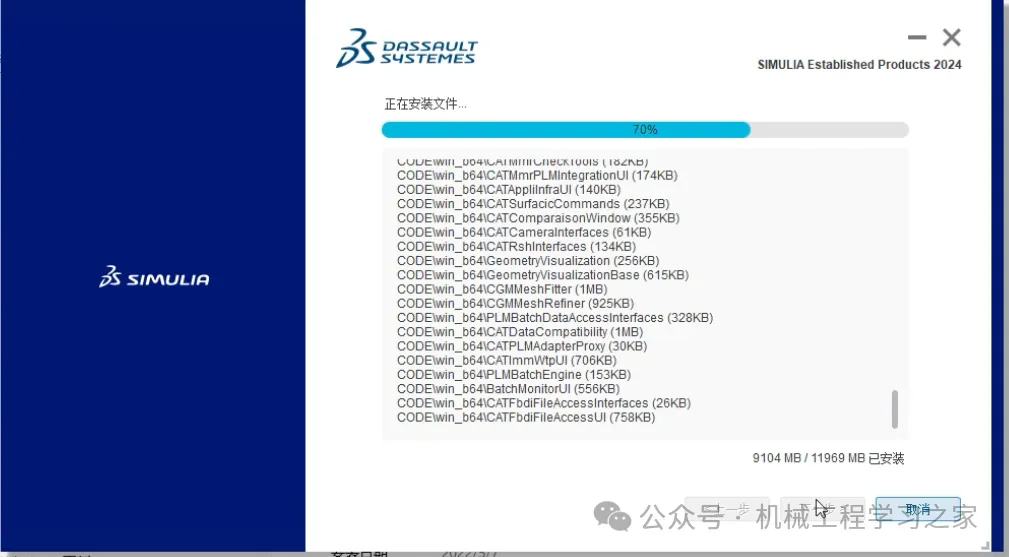Select the CATFbdiFileAccessInterfaces (26KB) line
1009x557 pixels.
[544, 403]
